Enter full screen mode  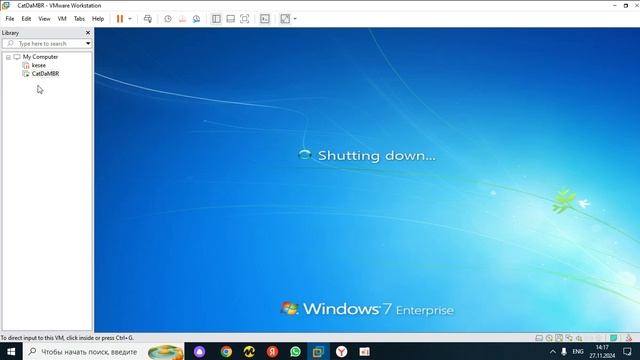pos(244,19)
